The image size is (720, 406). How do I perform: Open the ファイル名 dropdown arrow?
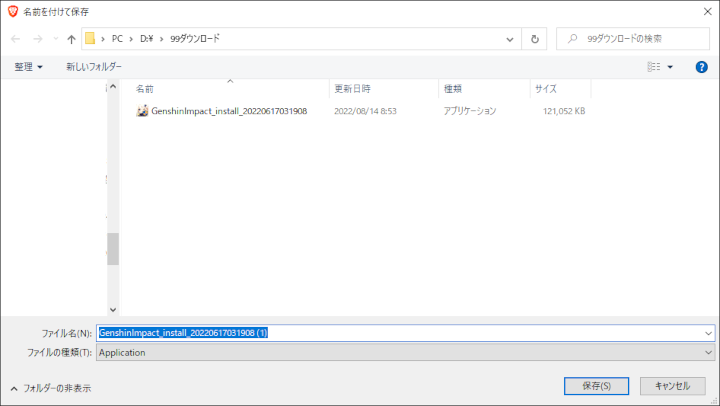[708, 333]
